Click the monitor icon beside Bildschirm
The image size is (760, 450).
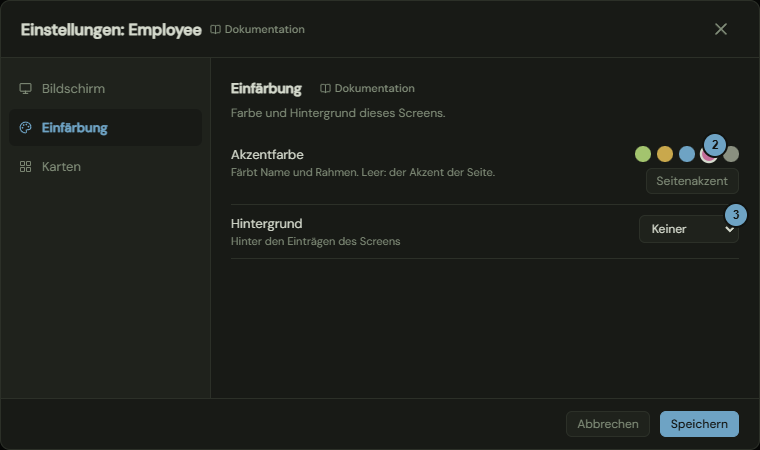click(25, 89)
